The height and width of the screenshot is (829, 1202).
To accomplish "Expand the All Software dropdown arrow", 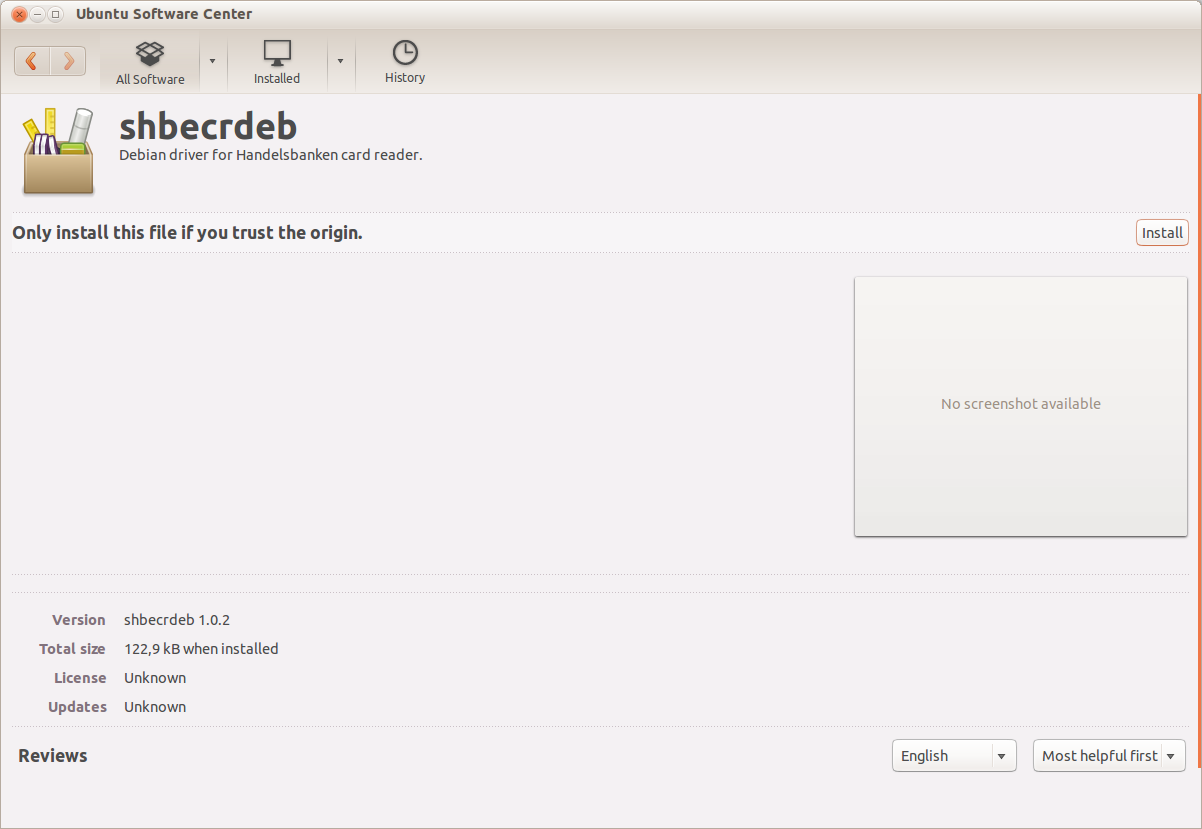I will (212, 61).
